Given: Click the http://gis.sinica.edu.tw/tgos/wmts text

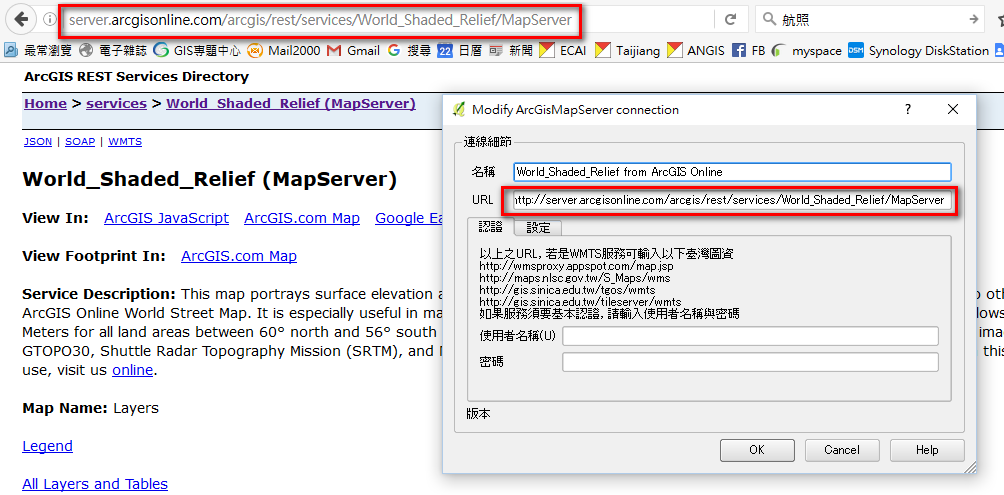Looking at the screenshot, I should tap(567, 289).
